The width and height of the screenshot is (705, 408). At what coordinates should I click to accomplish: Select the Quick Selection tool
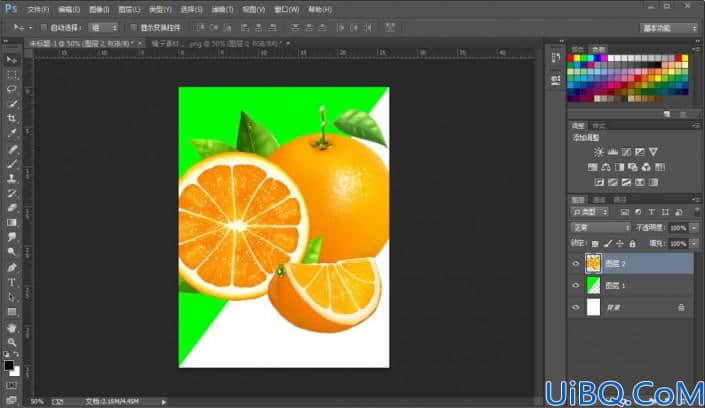click(x=12, y=104)
